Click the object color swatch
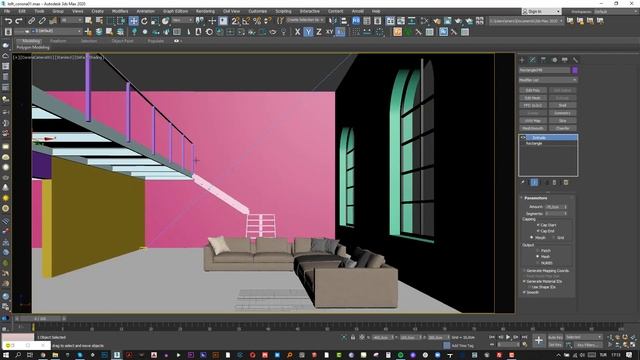The width and height of the screenshot is (640, 360). click(x=575, y=70)
